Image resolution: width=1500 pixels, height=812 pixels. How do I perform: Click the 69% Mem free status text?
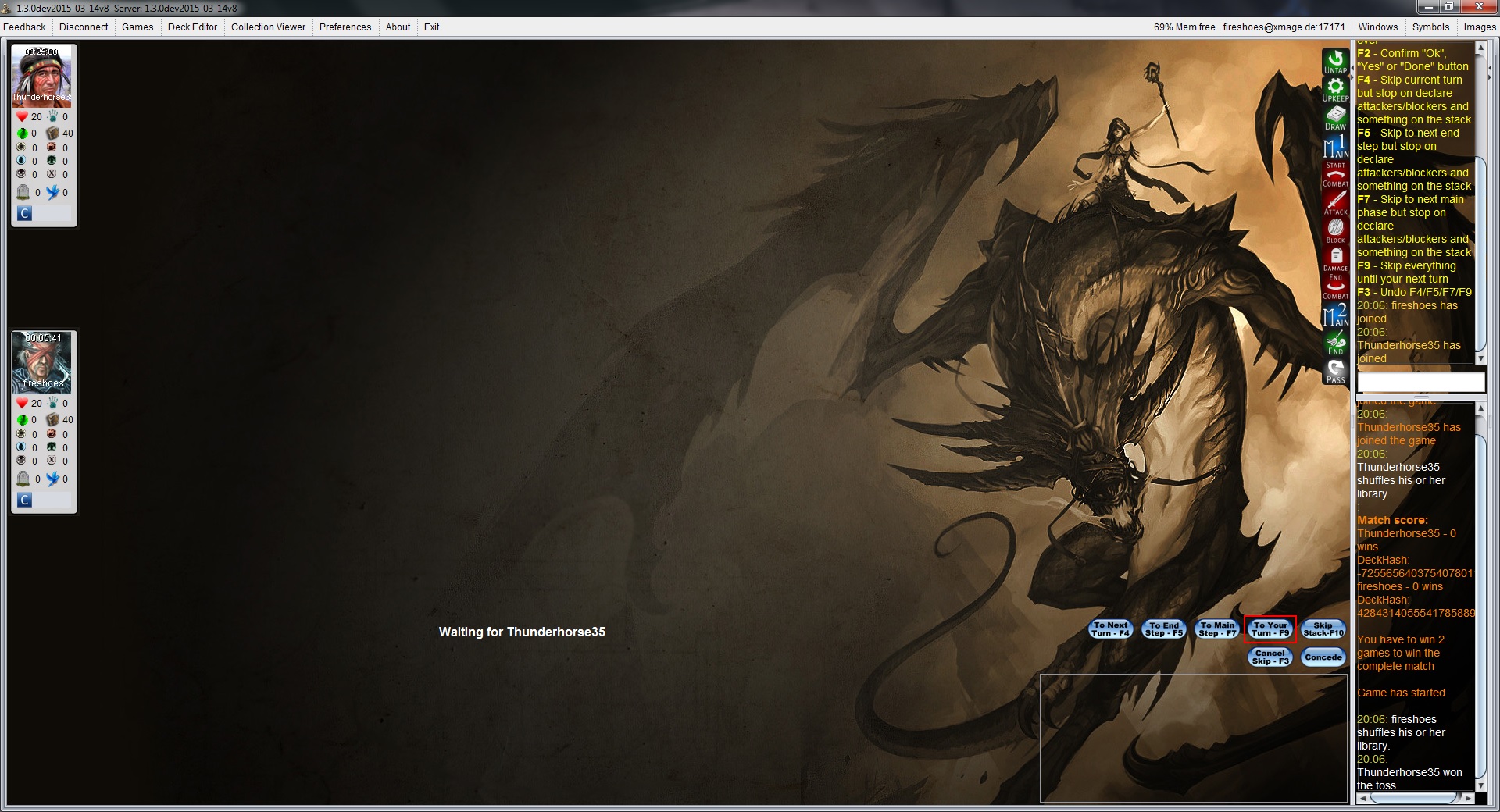click(1184, 27)
